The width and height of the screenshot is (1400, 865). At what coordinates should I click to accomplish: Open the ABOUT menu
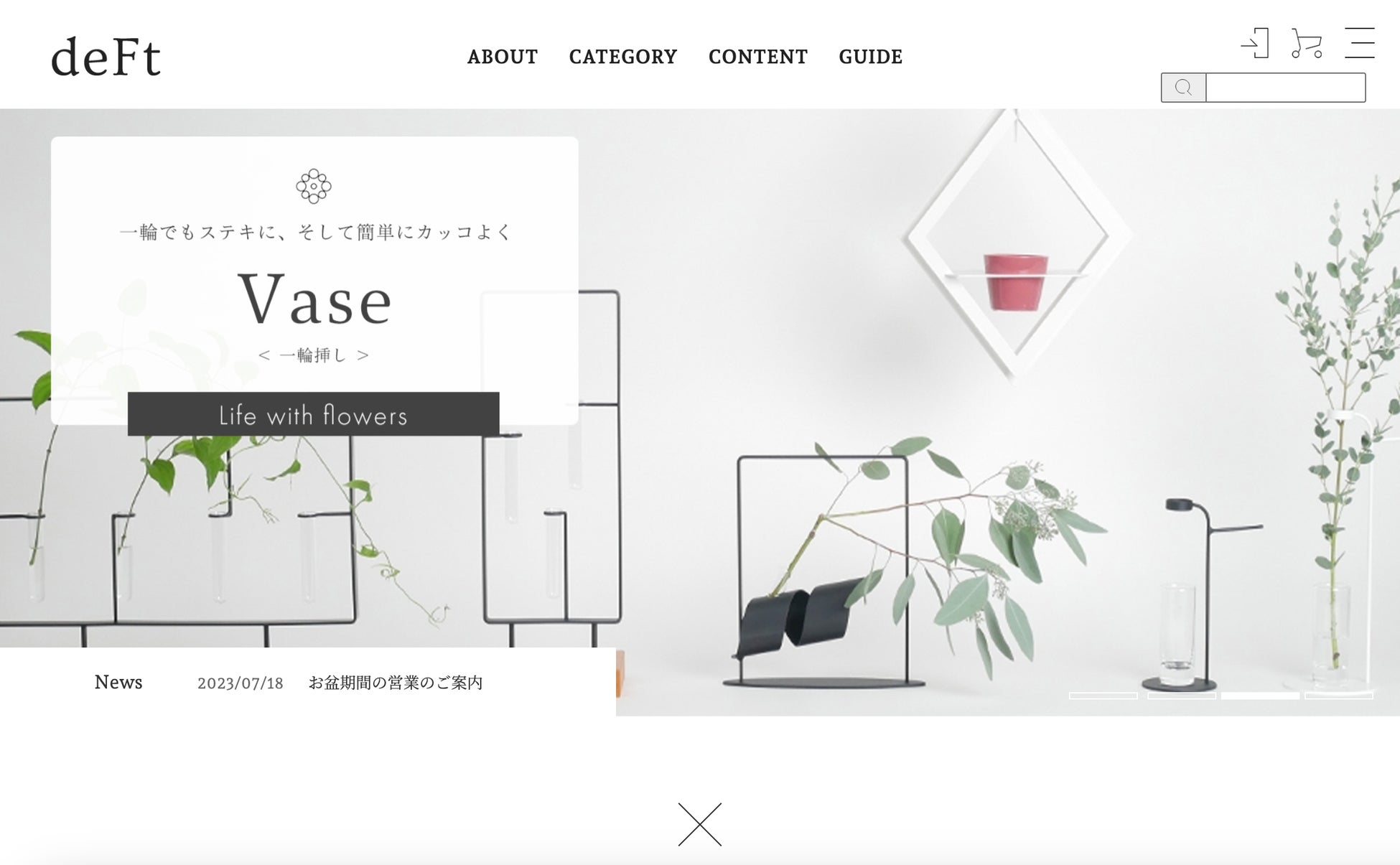tap(503, 57)
